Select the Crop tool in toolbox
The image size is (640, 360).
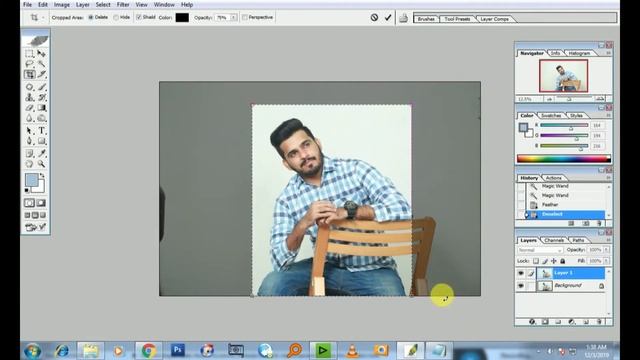[29, 74]
